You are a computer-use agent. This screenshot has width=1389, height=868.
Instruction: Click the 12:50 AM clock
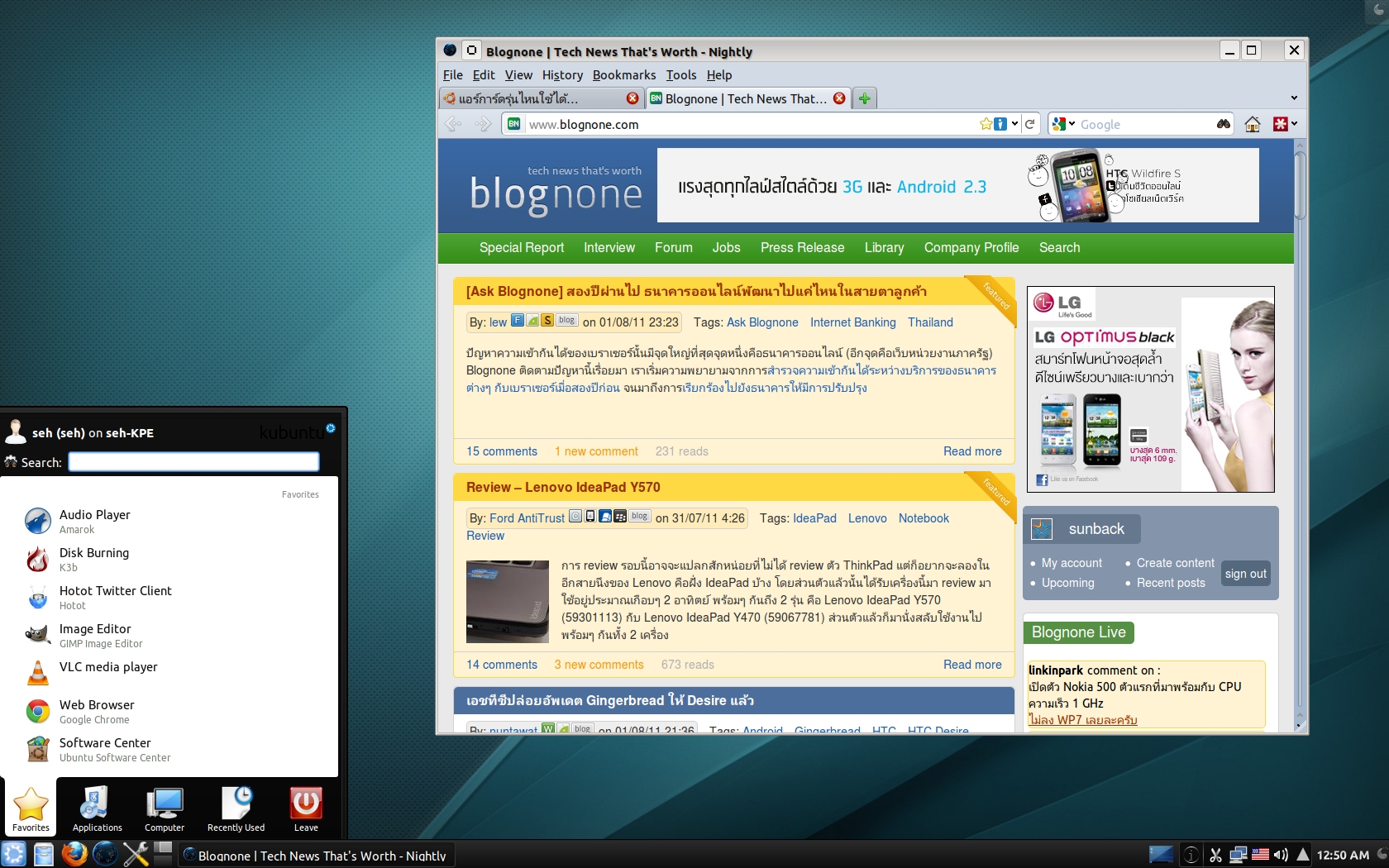(x=1343, y=856)
